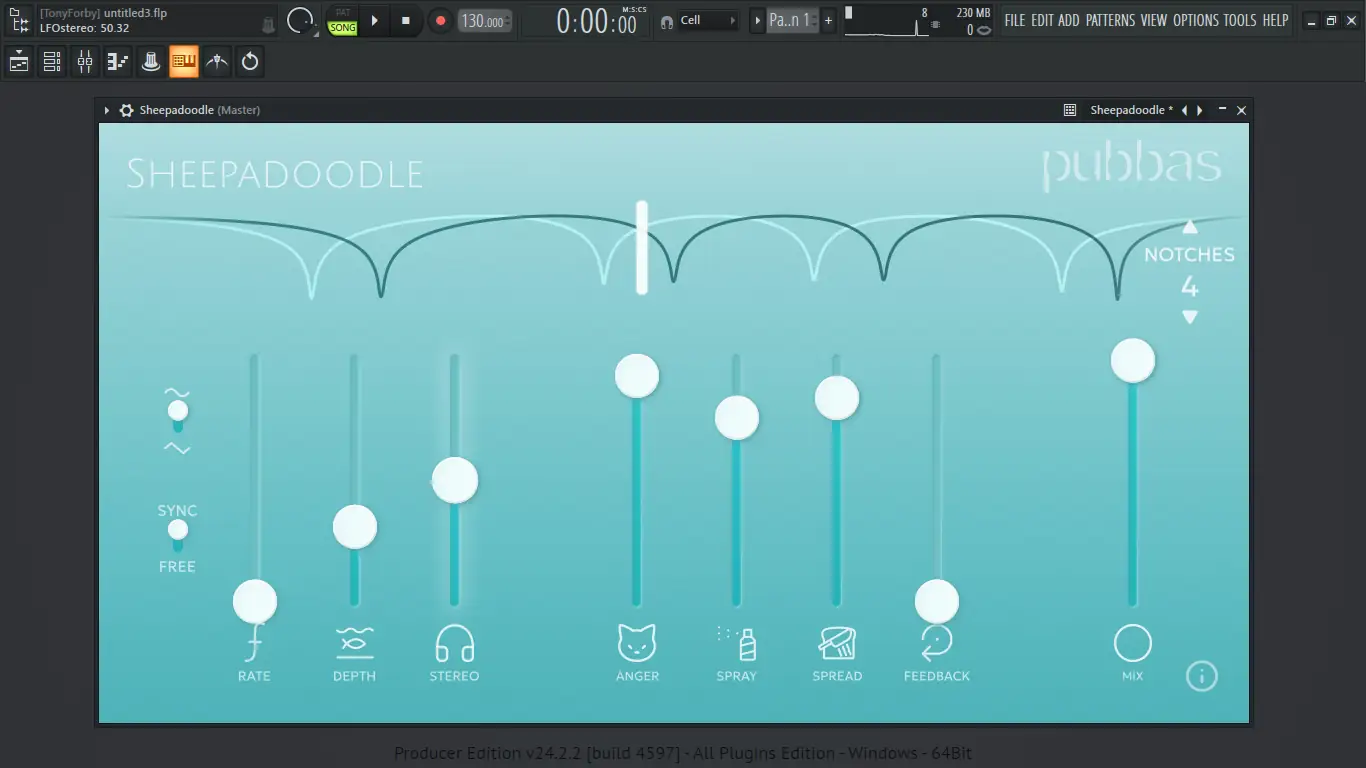Open the Sheepadoodle info button
1366x768 pixels.
(1202, 676)
